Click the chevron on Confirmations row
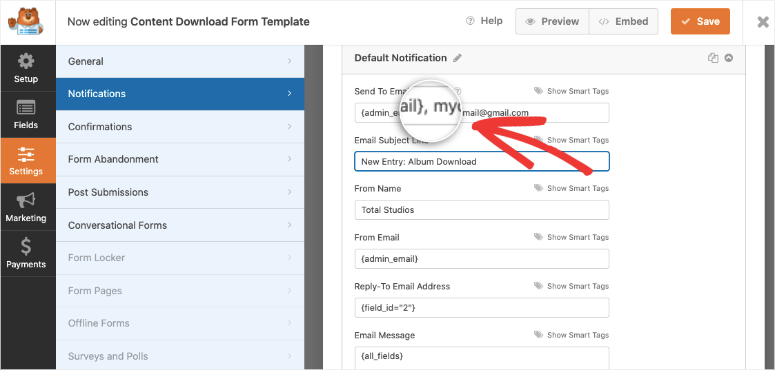The width and height of the screenshot is (775, 370). coord(290,126)
